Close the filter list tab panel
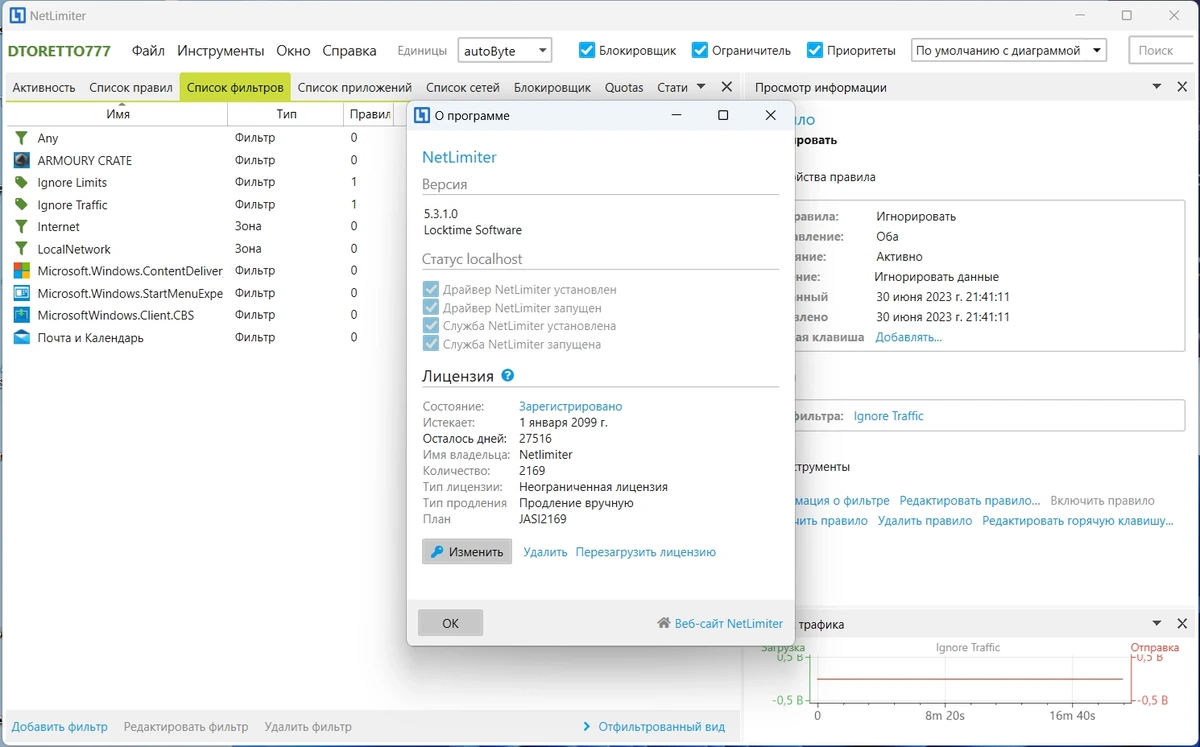 point(727,87)
